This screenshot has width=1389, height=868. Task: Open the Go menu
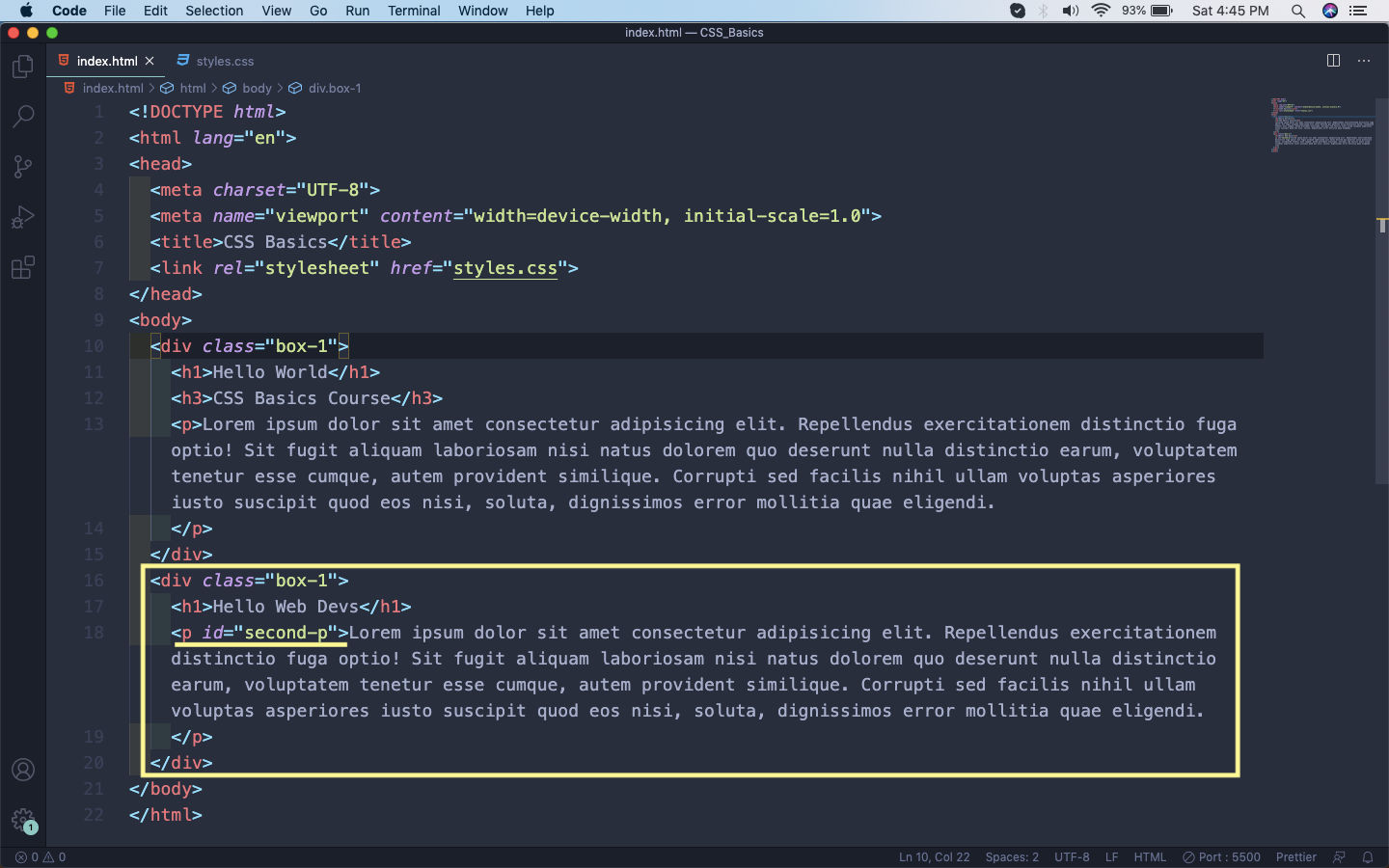(x=318, y=11)
